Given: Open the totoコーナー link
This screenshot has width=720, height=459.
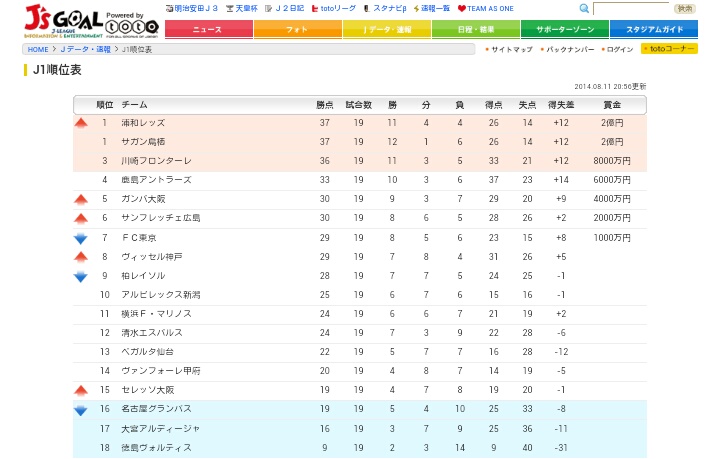Looking at the screenshot, I should pyautogui.click(x=670, y=49).
